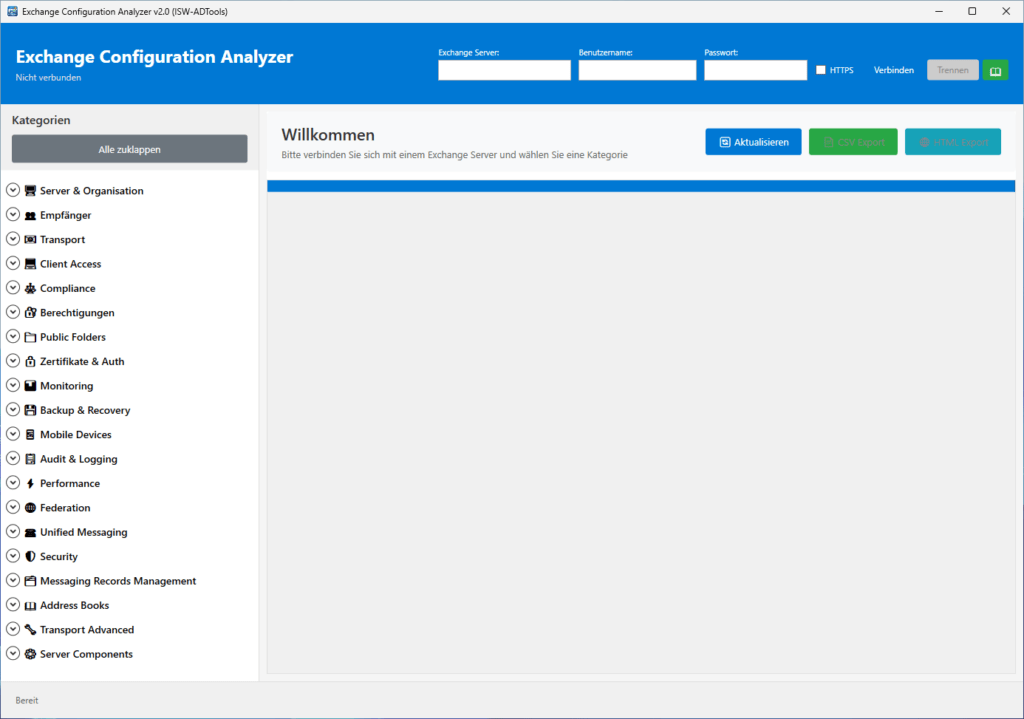Expand the Performance category
Viewport: 1024px width, 719px height.
(x=12, y=482)
